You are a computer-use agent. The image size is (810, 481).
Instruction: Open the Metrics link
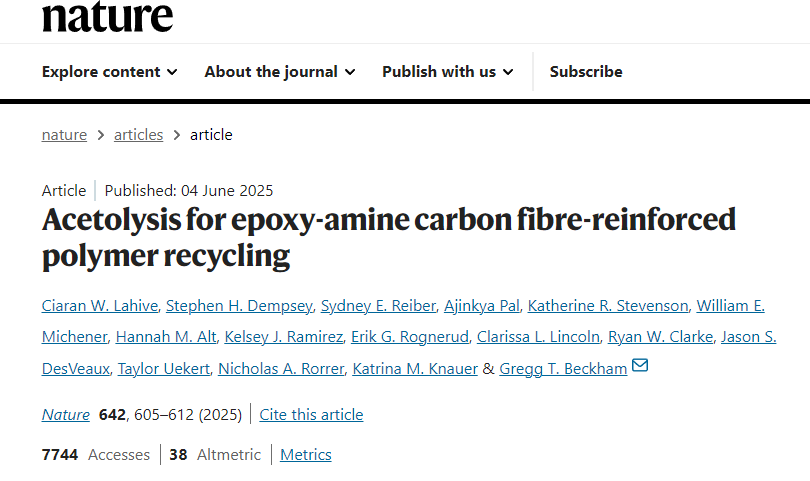306,455
